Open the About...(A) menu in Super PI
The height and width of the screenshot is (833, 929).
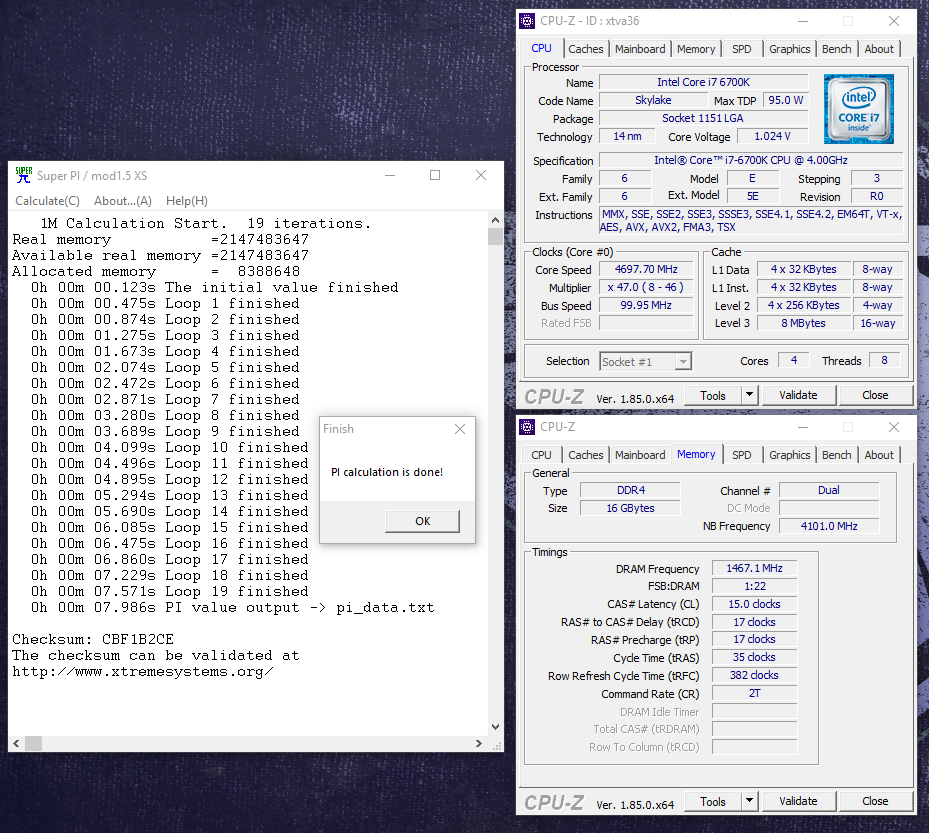tap(123, 201)
